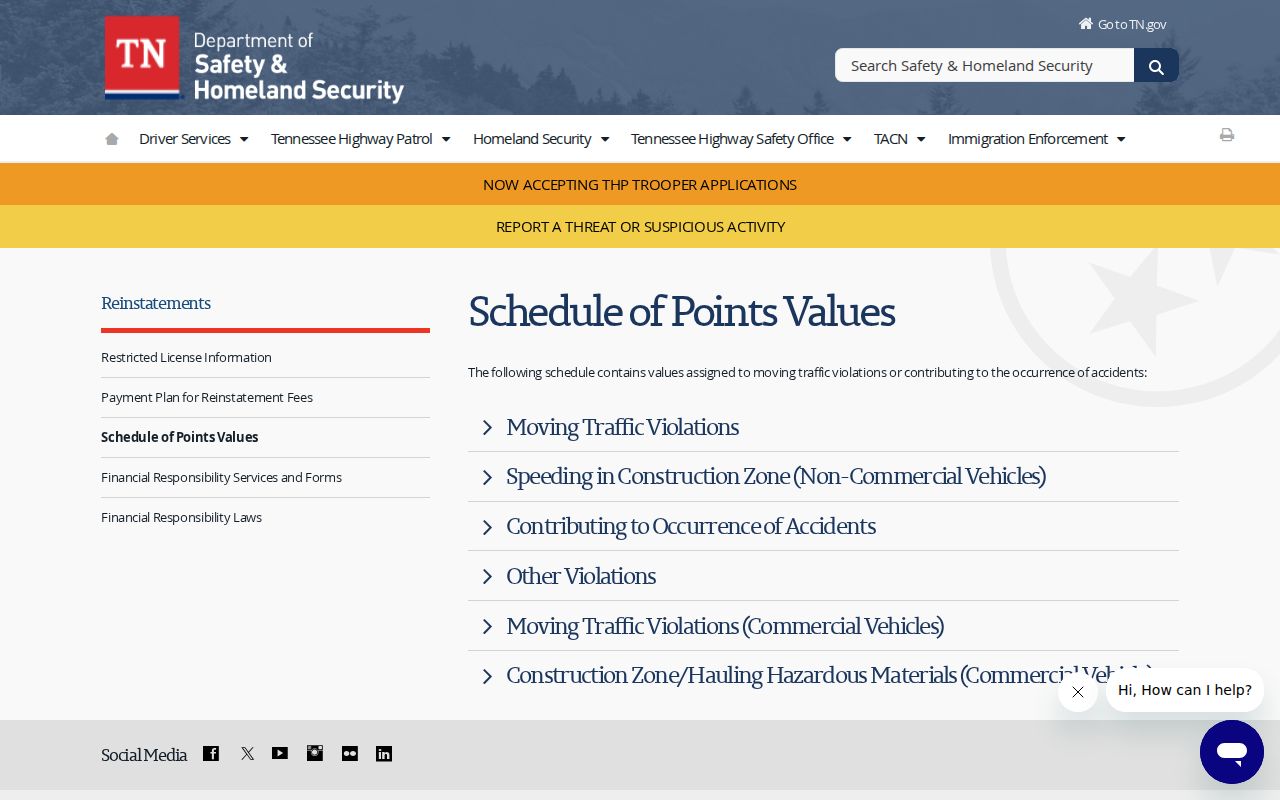Expand Moving Traffic Violations (Commercial Vehicles)
Screen dimensions: 1280x800
(823, 627)
